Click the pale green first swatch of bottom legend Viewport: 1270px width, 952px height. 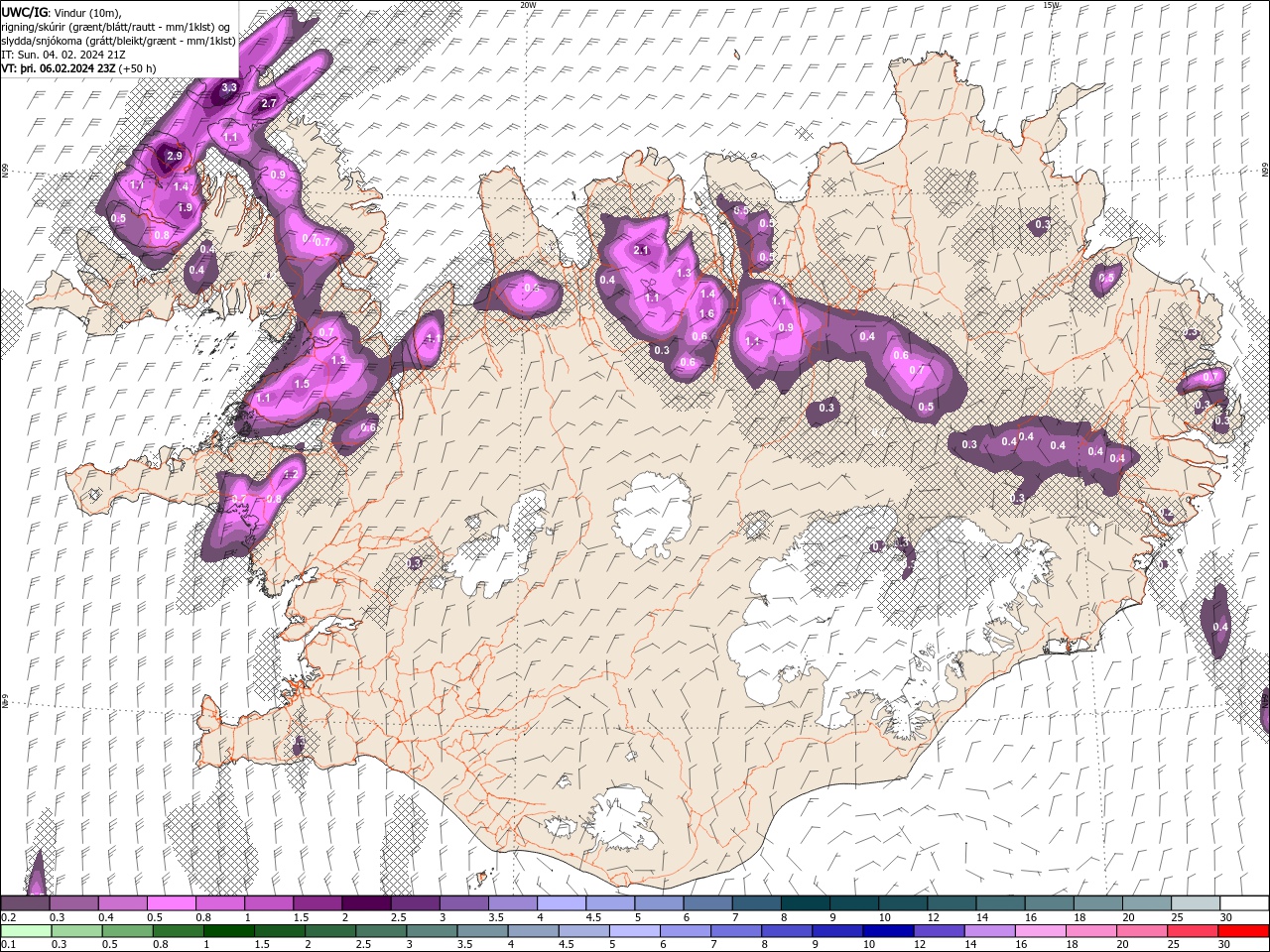pyautogui.click(x=25, y=930)
